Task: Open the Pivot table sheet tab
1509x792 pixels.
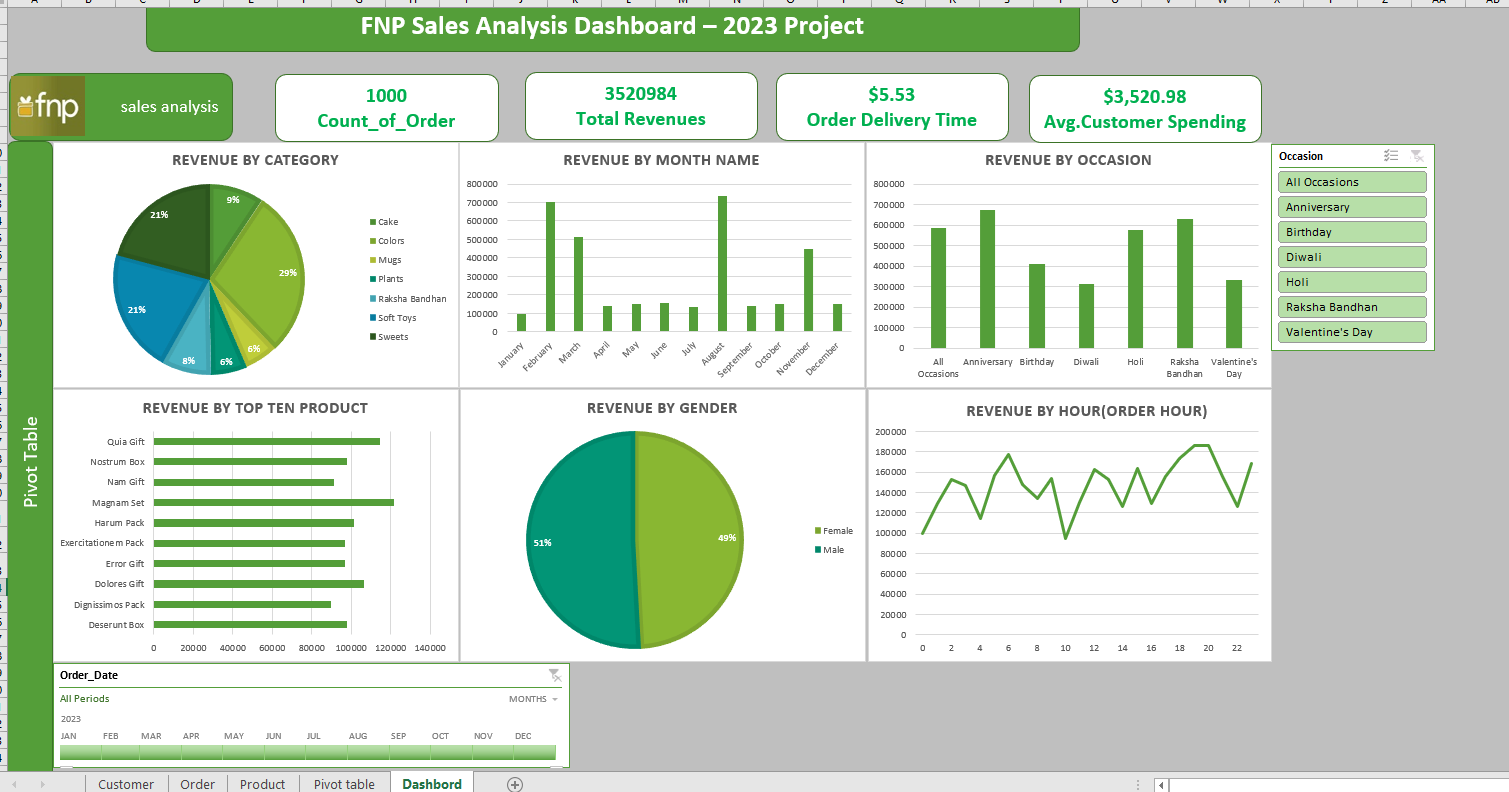Action: tap(344, 784)
